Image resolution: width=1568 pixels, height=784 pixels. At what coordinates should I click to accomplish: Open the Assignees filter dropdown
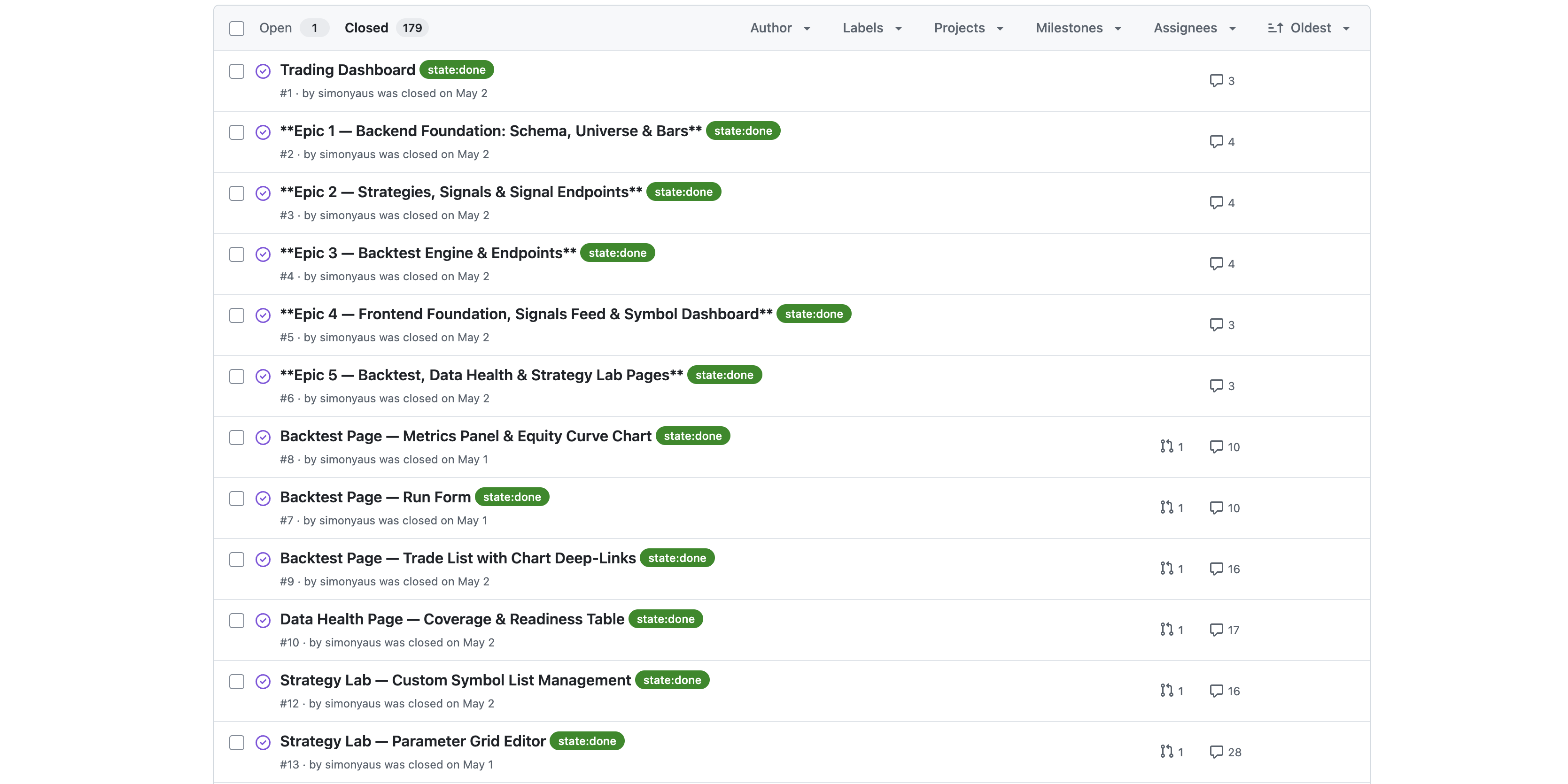1195,28
